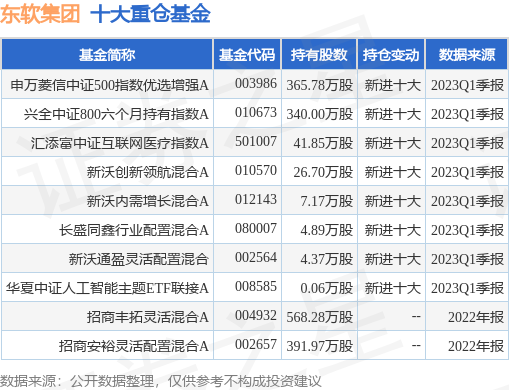Viewport: 509px width, 390px height.
Task: Click fund code 010673
Action: pyautogui.click(x=256, y=112)
